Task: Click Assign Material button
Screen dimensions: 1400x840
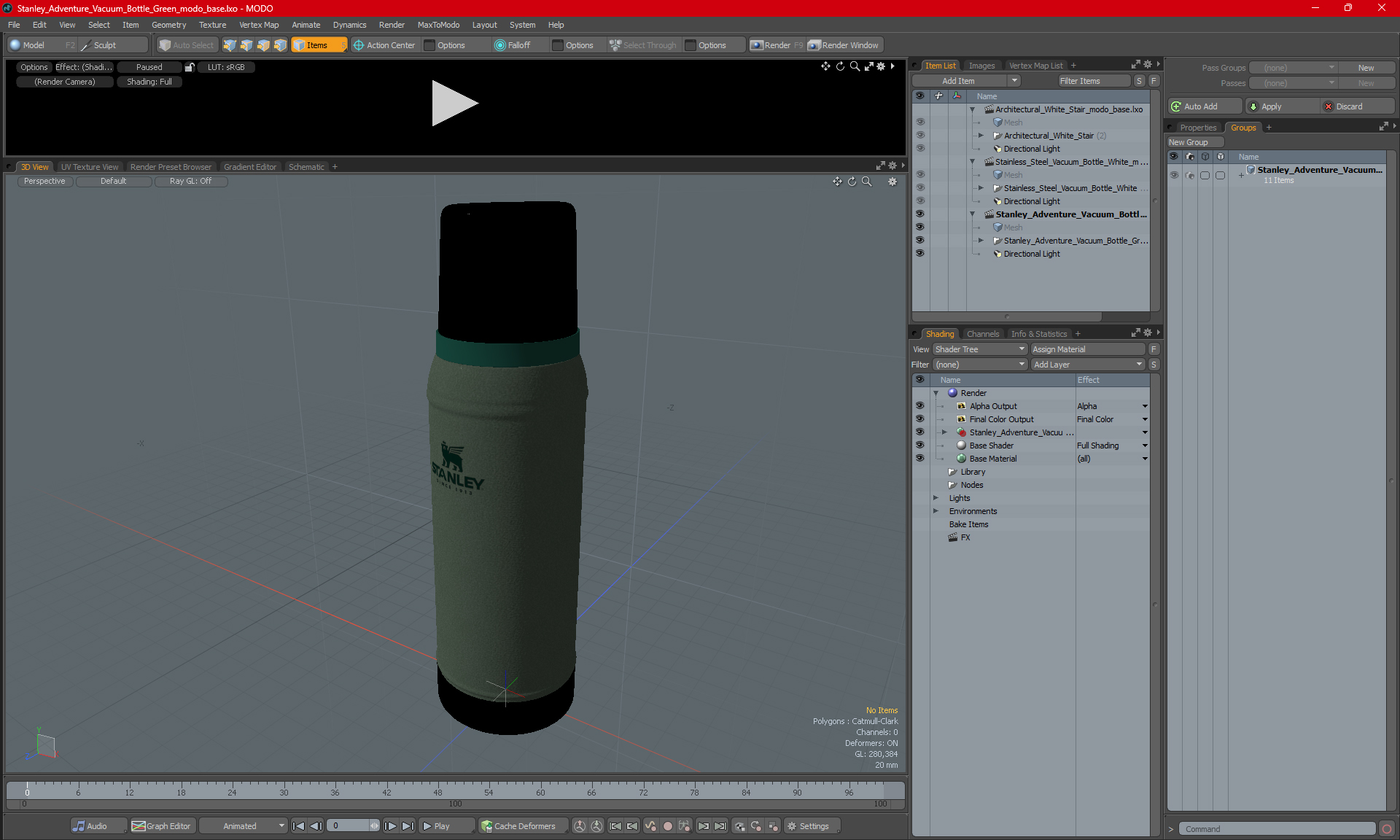Action: point(1087,349)
